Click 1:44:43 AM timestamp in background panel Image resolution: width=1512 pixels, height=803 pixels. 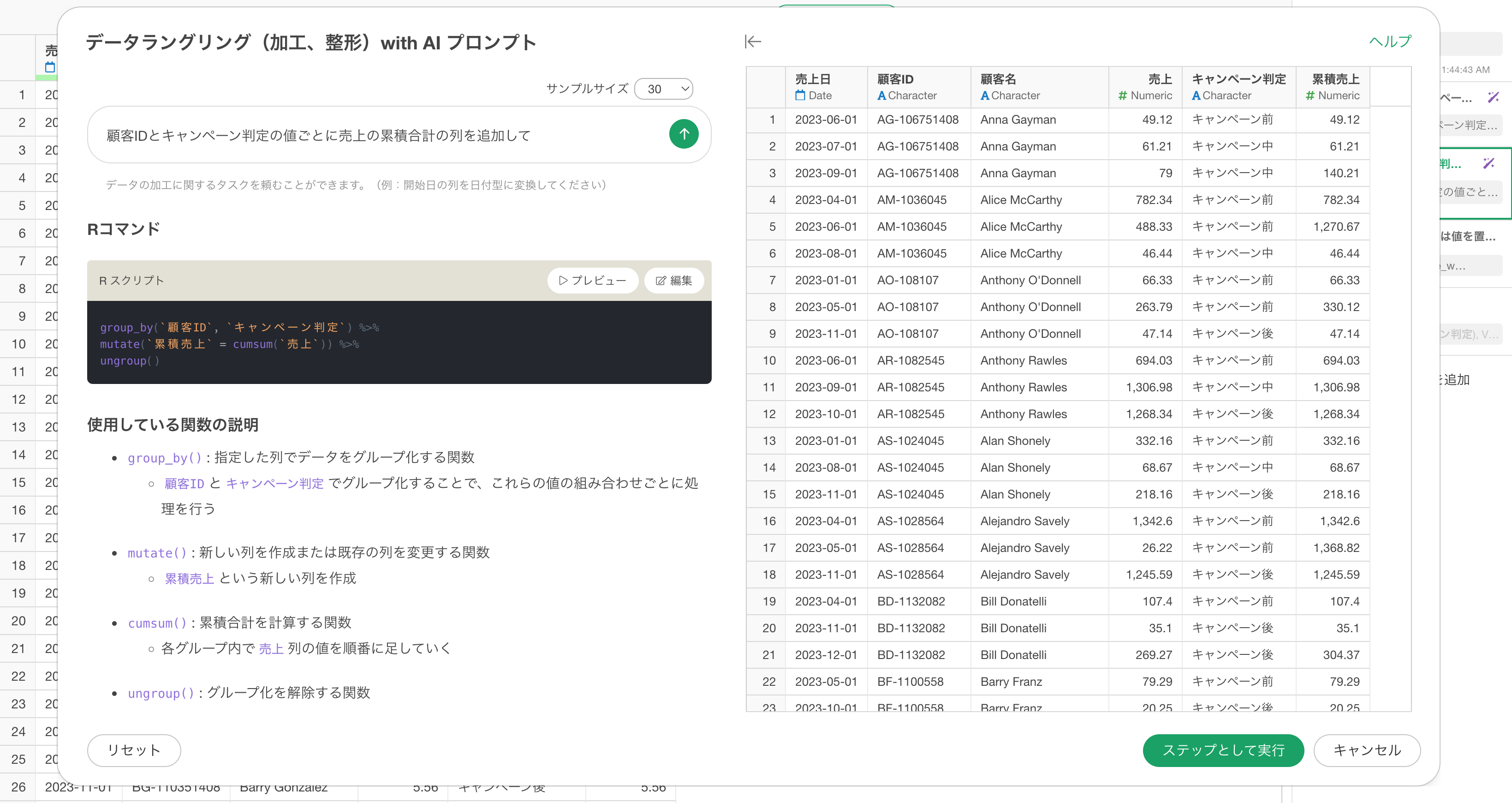coord(1465,70)
